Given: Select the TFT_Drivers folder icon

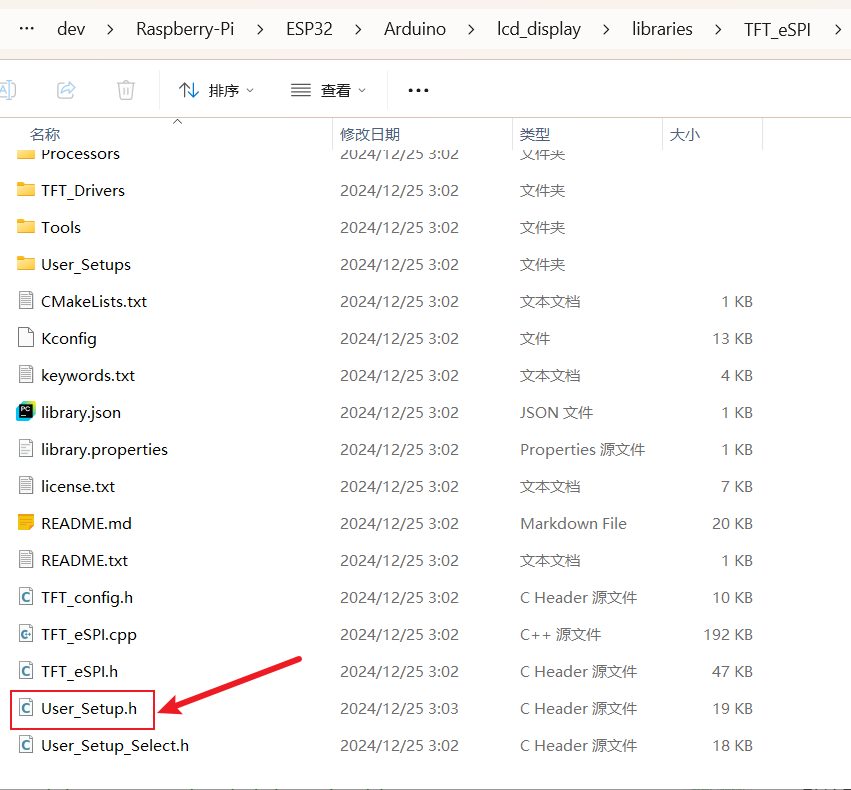Looking at the screenshot, I should point(26,190).
